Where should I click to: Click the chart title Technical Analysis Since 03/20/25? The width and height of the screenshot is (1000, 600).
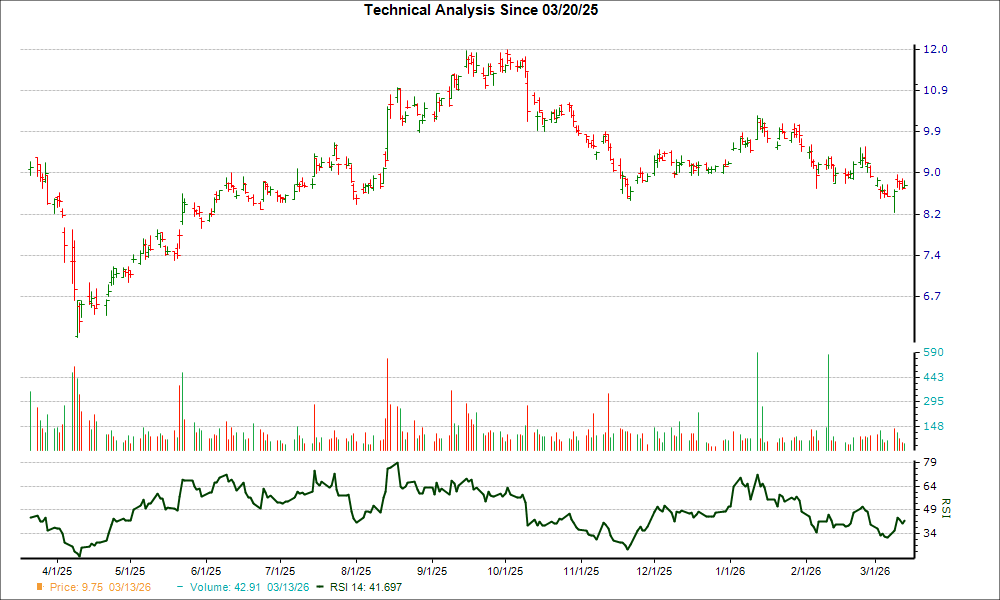(482, 11)
